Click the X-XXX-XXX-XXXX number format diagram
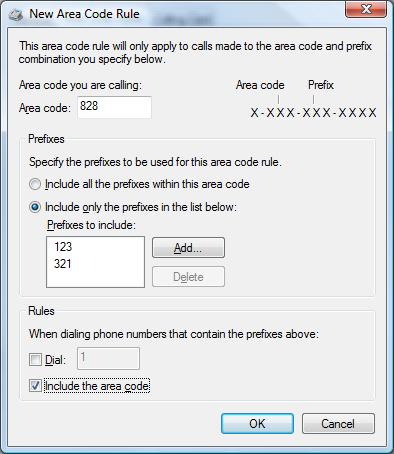 (313, 113)
